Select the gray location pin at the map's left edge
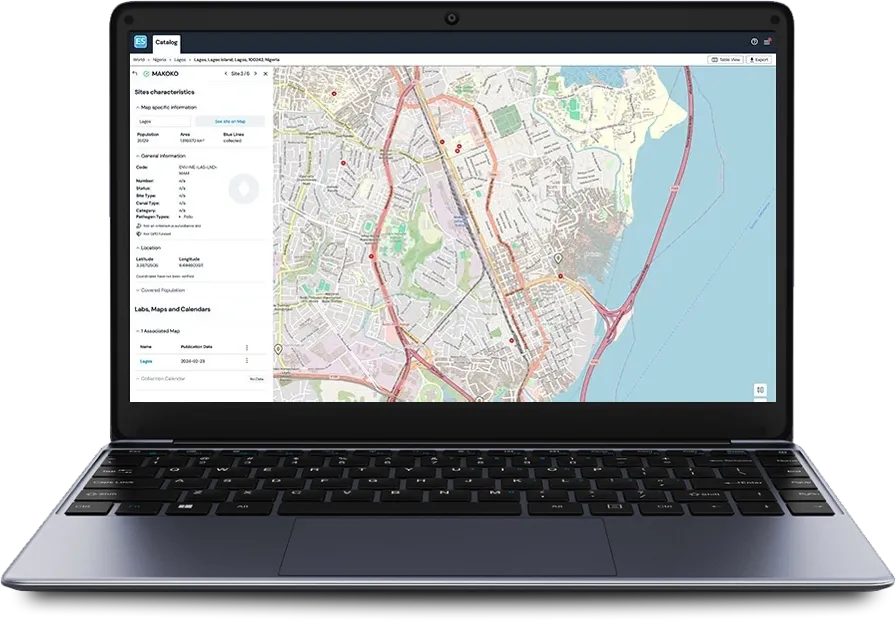This screenshot has height=621, width=896. [278, 349]
